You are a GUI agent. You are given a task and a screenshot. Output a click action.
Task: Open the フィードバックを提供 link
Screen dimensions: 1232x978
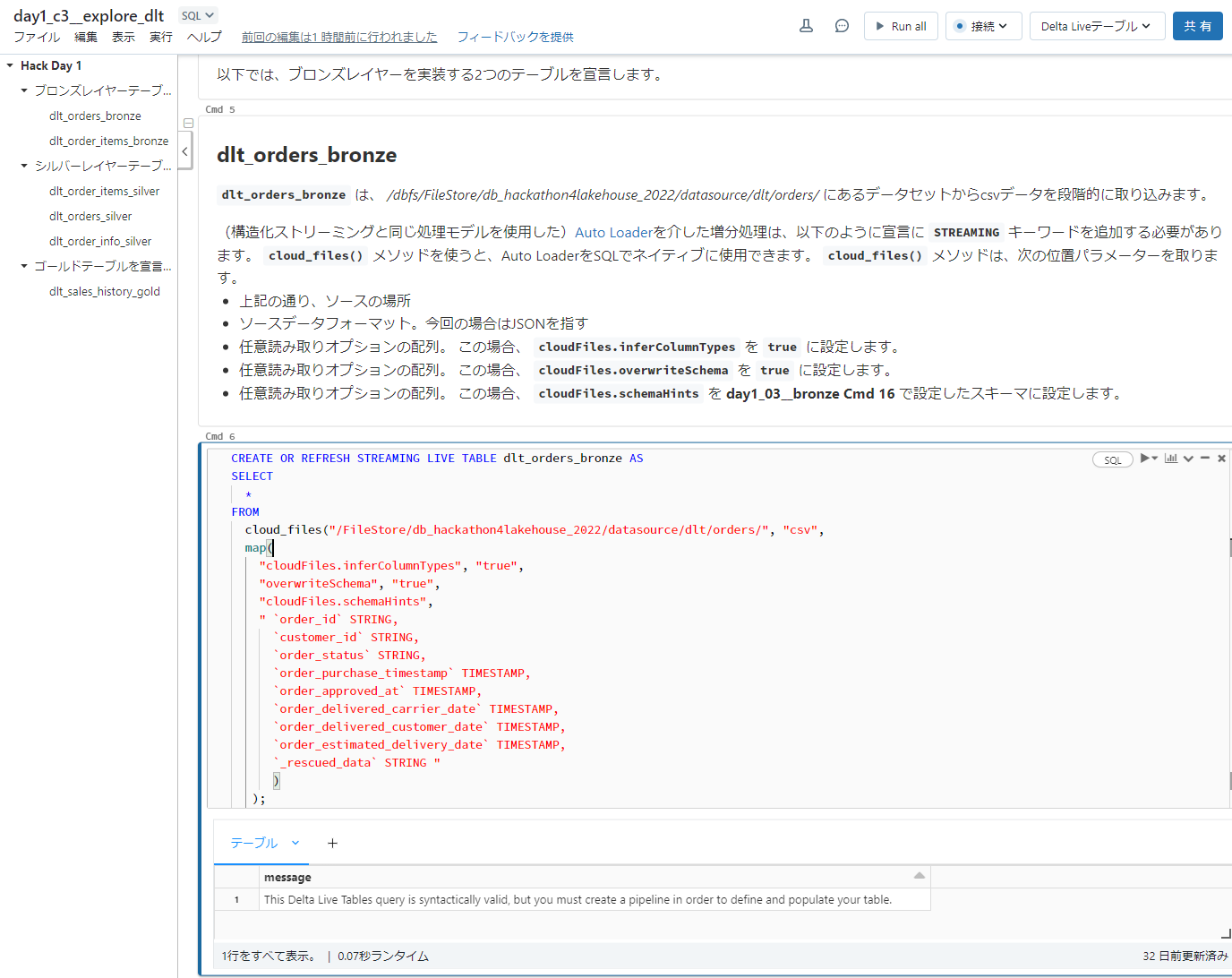click(517, 37)
